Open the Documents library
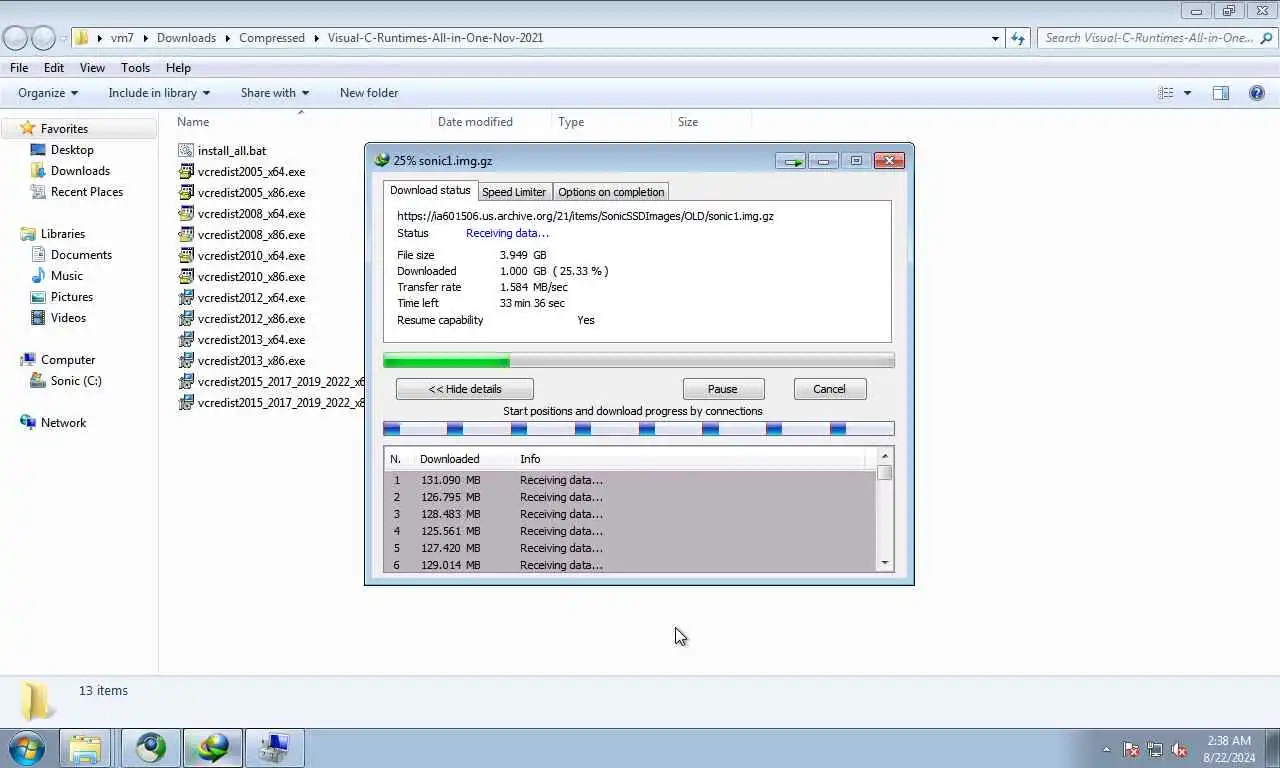 tap(81, 255)
